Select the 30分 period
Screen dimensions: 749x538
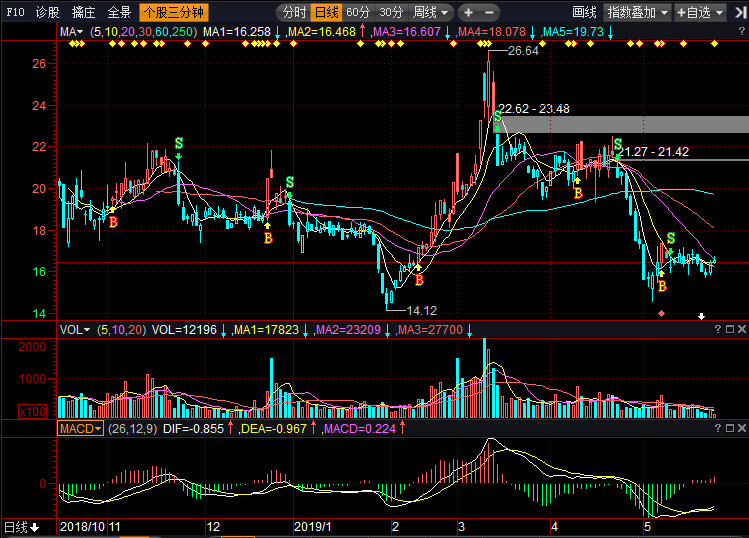click(x=392, y=13)
